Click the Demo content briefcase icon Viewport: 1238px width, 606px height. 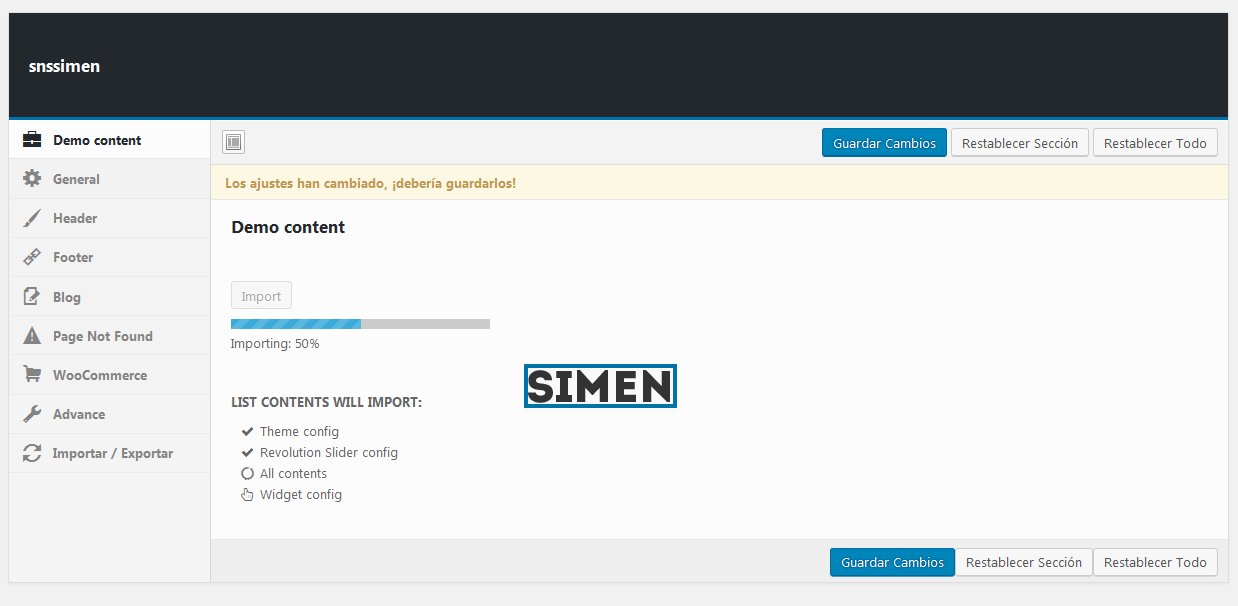coord(32,140)
